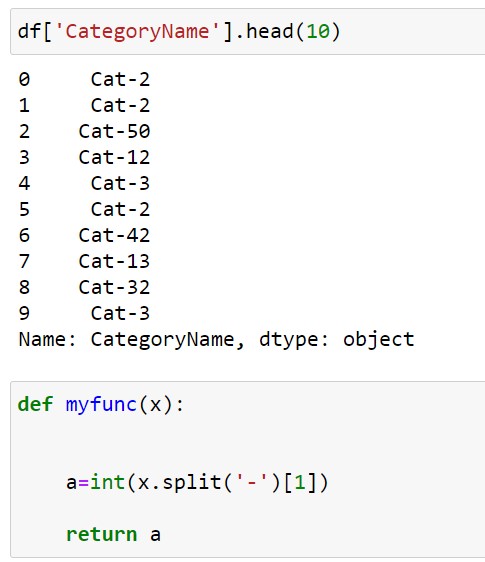Select the Cat-42 value in row 6
The width and height of the screenshot is (485, 562).
114,235
